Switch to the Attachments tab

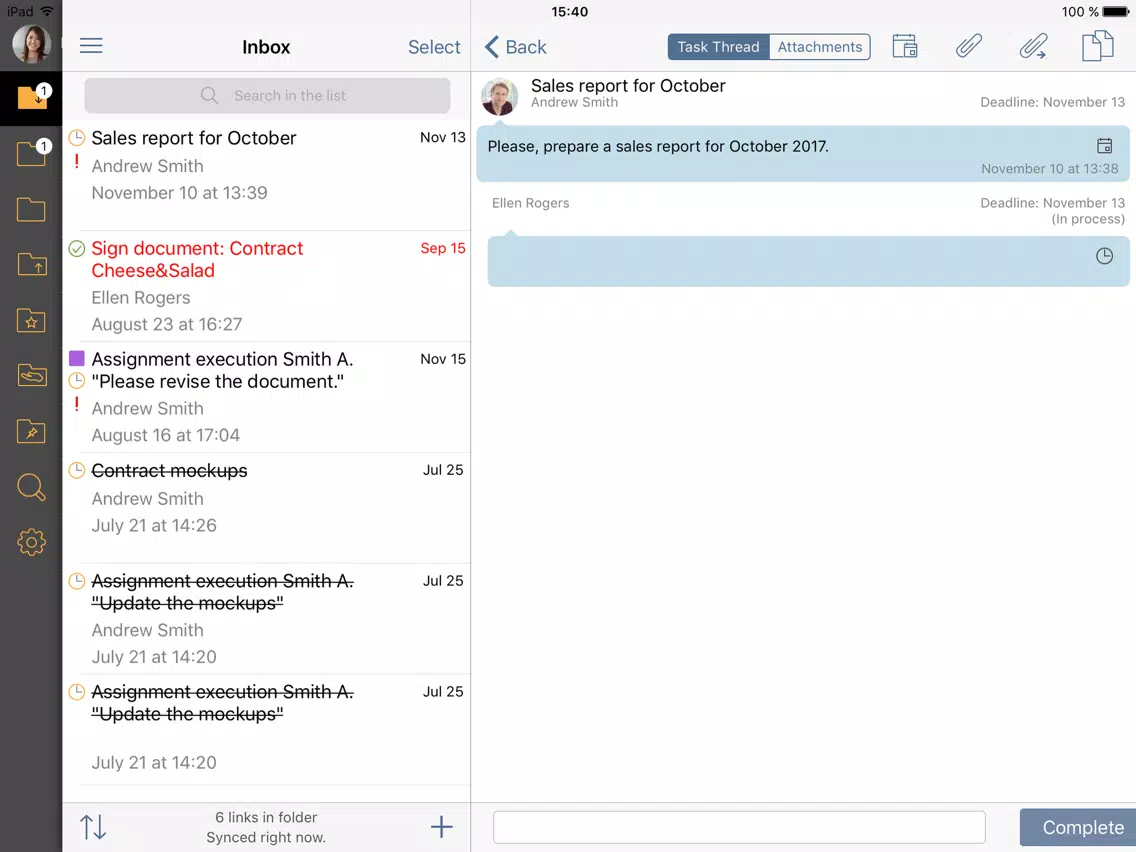click(819, 47)
